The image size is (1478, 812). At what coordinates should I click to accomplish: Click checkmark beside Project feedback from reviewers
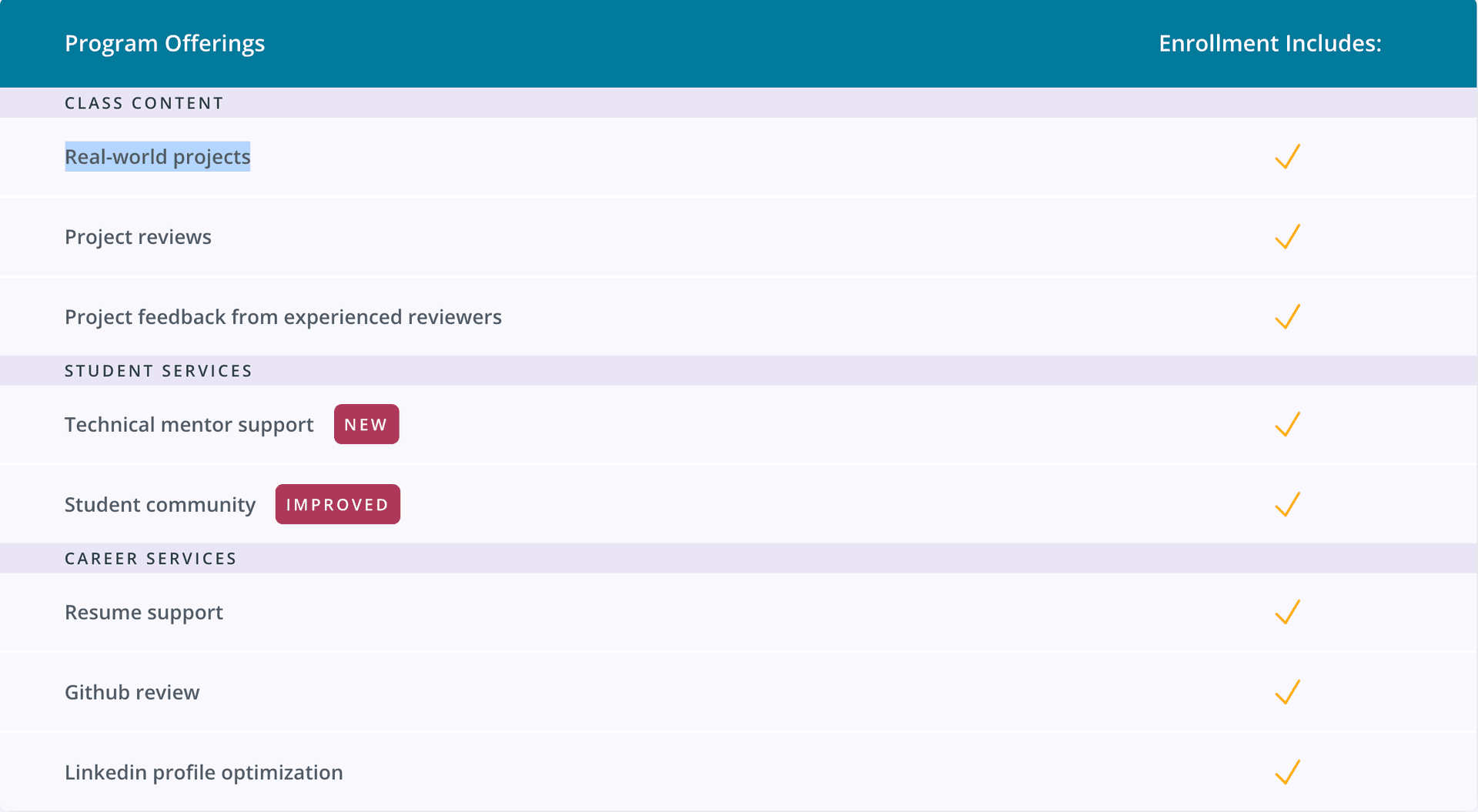click(1287, 317)
